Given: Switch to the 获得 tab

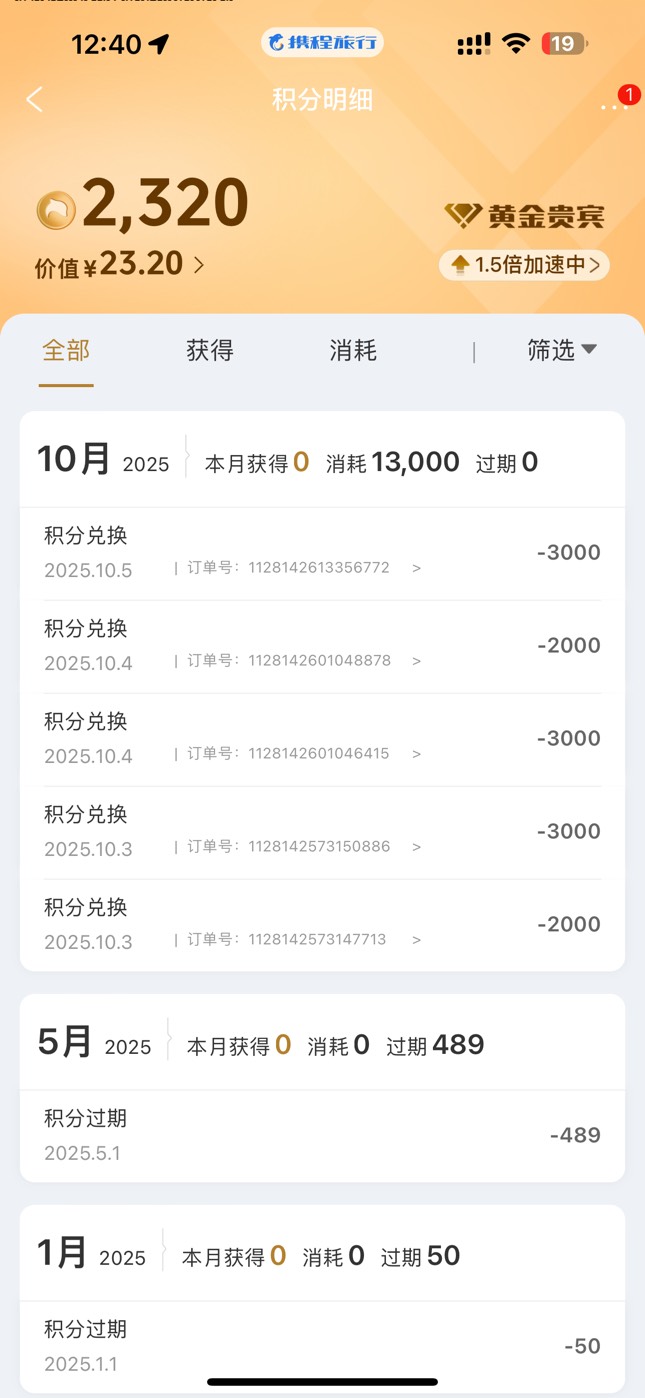Looking at the screenshot, I should pos(209,350).
